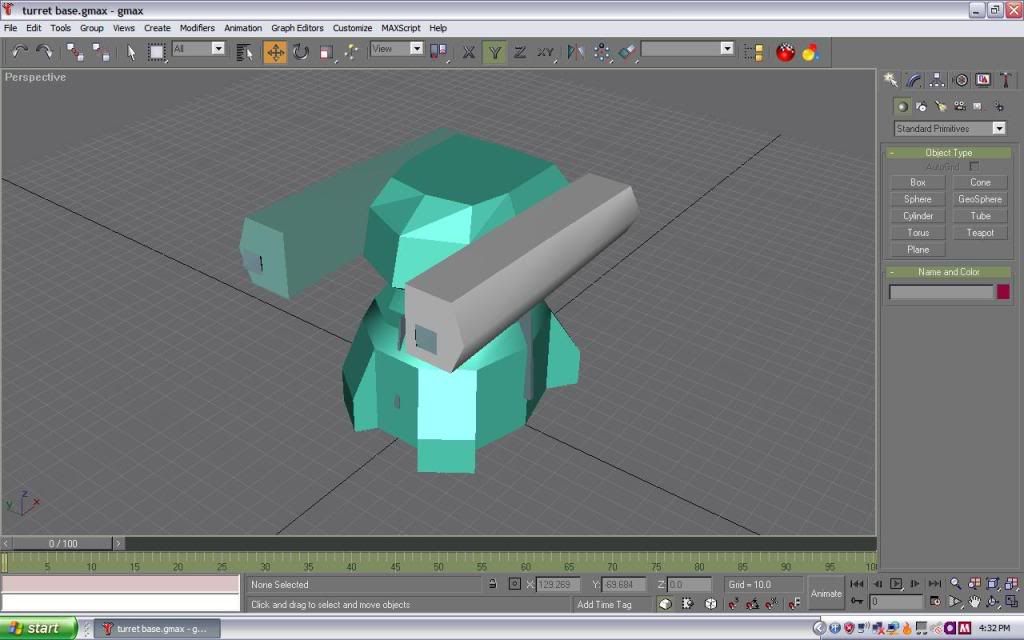Click the Mirror Selected Objects icon
1024x640 pixels.
pos(575,52)
